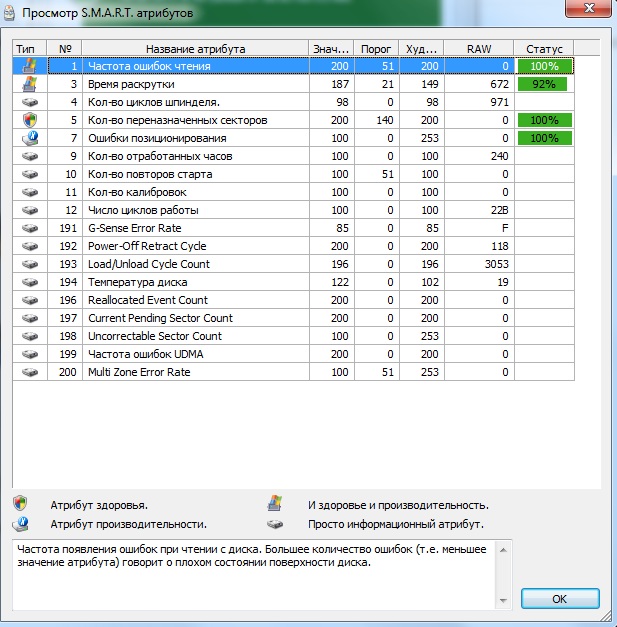Click the legend shield icon for Атрибут здоровья

pos(20,503)
